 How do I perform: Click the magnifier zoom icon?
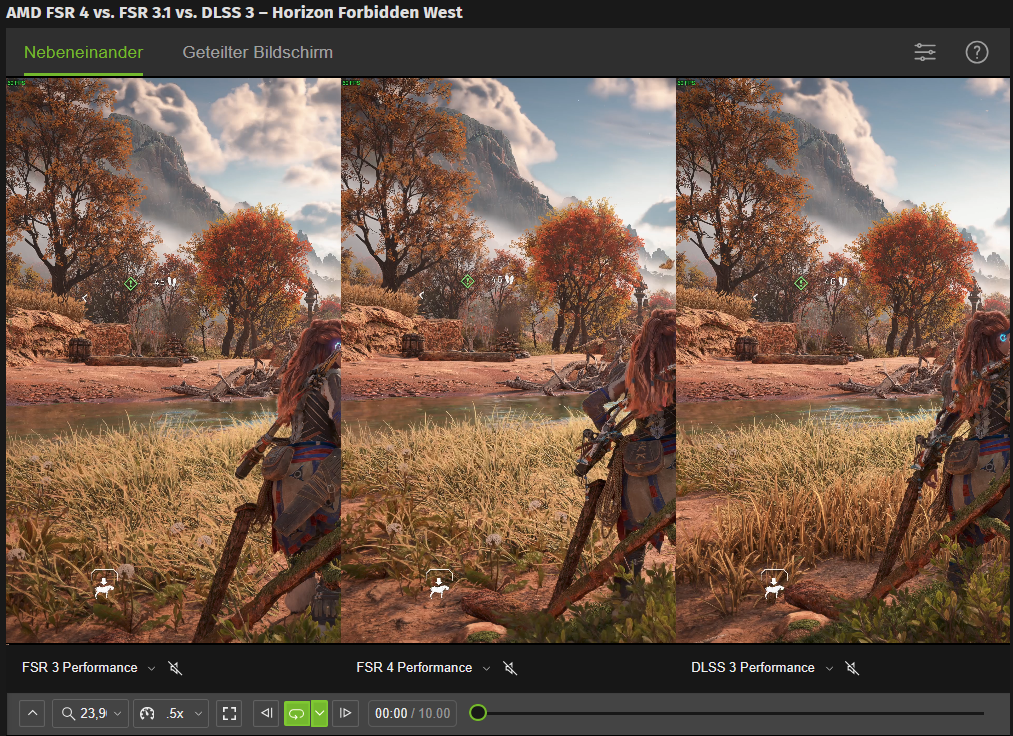68,713
